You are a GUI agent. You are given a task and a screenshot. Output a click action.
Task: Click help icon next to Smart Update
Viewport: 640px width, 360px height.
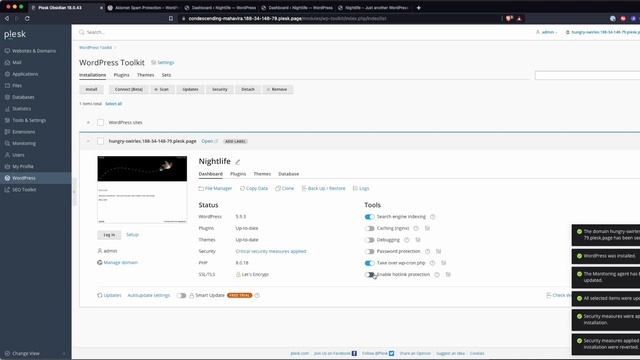click(257, 295)
